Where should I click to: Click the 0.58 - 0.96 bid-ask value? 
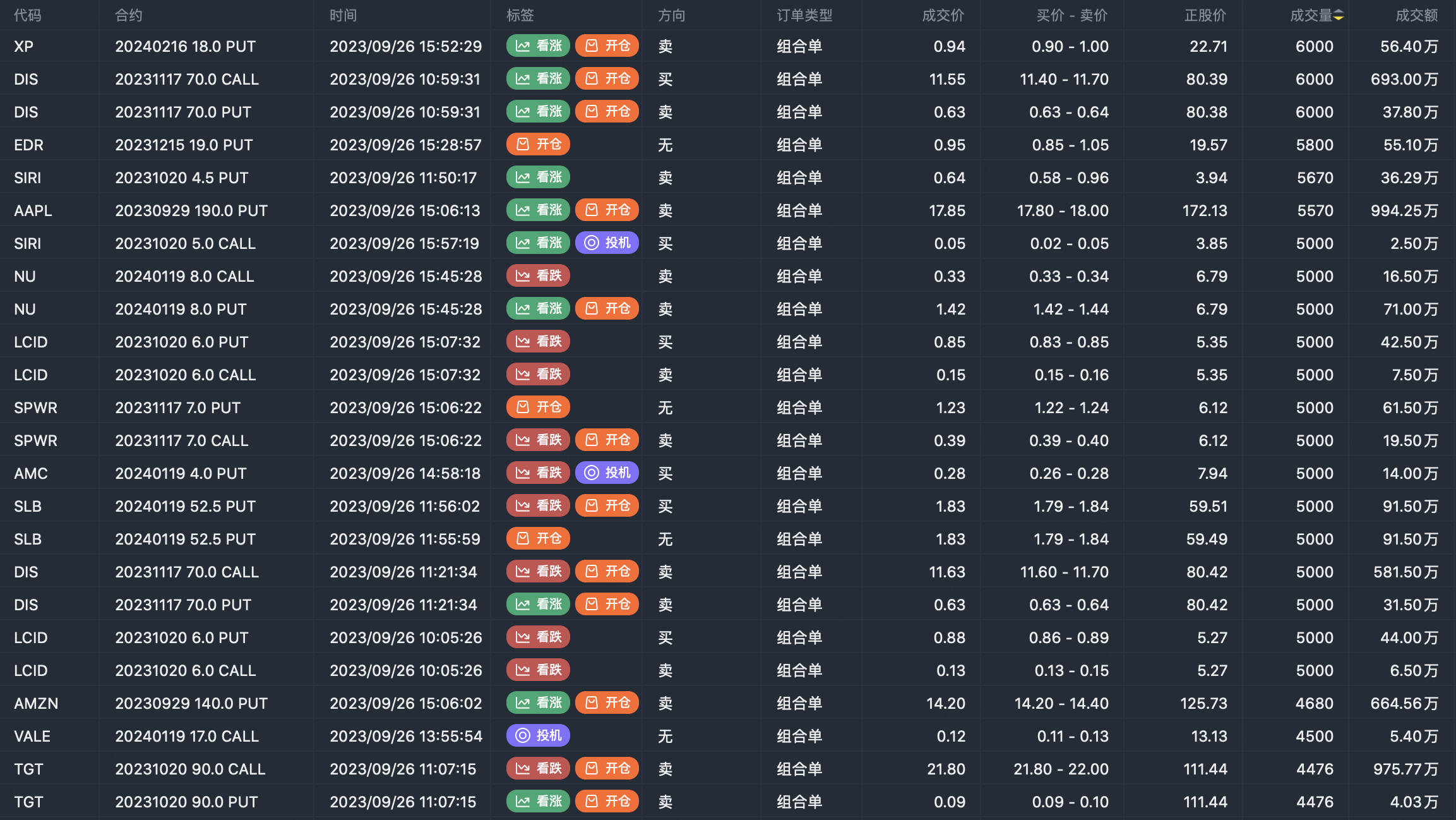[1069, 178]
